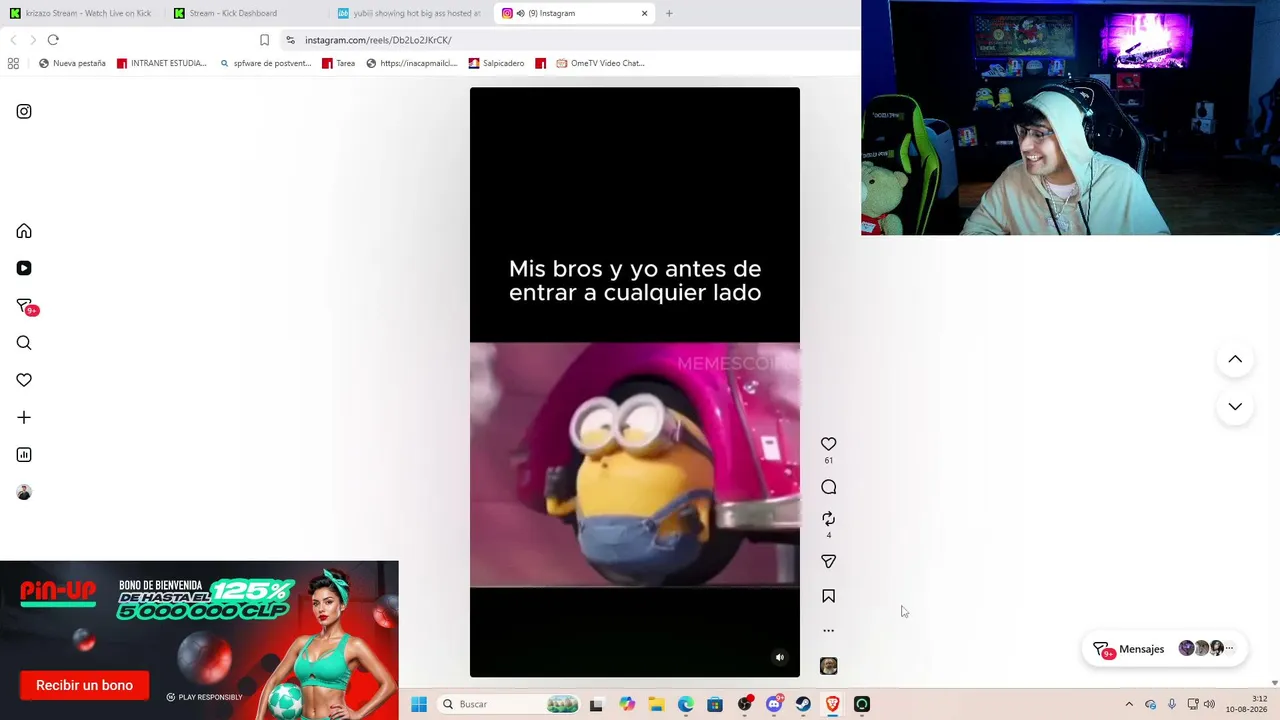Save the reel with bookmark icon
Screen dimensions: 1280x720
[829, 596]
